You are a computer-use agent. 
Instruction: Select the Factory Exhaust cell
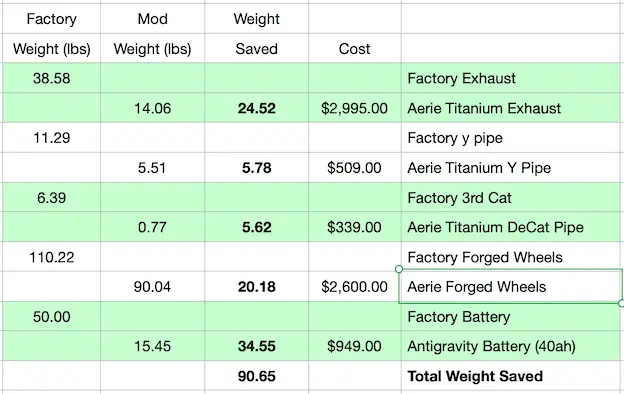pyautogui.click(x=512, y=78)
